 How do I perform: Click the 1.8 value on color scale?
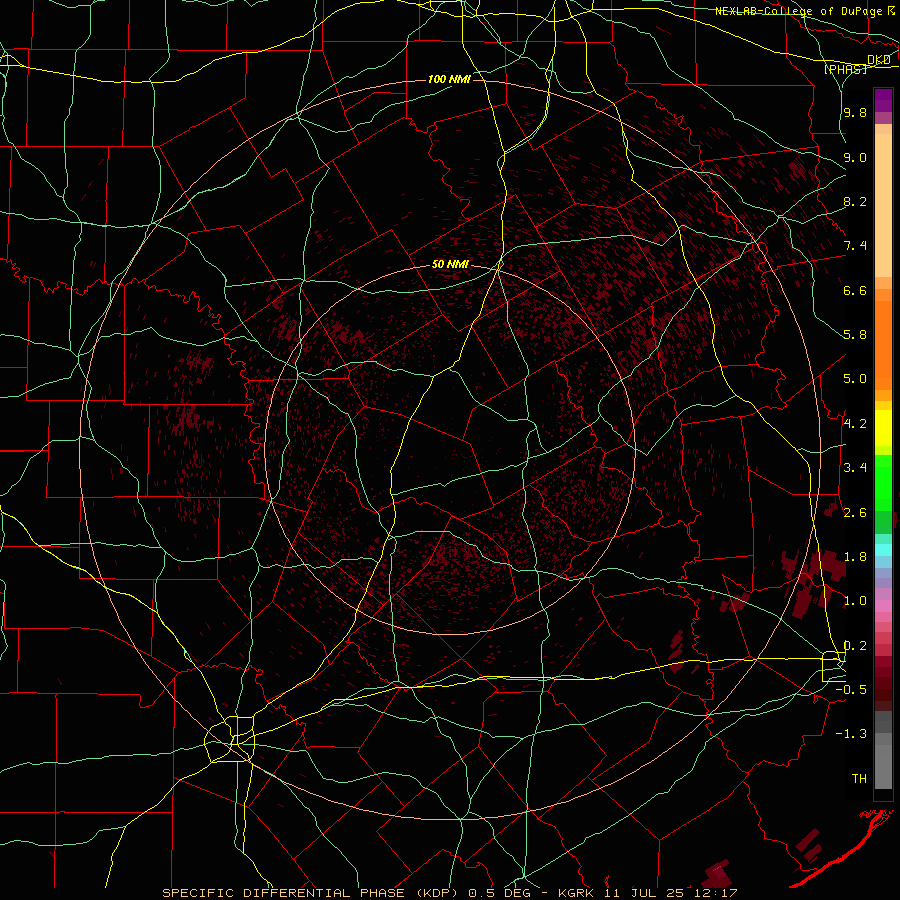click(855, 557)
